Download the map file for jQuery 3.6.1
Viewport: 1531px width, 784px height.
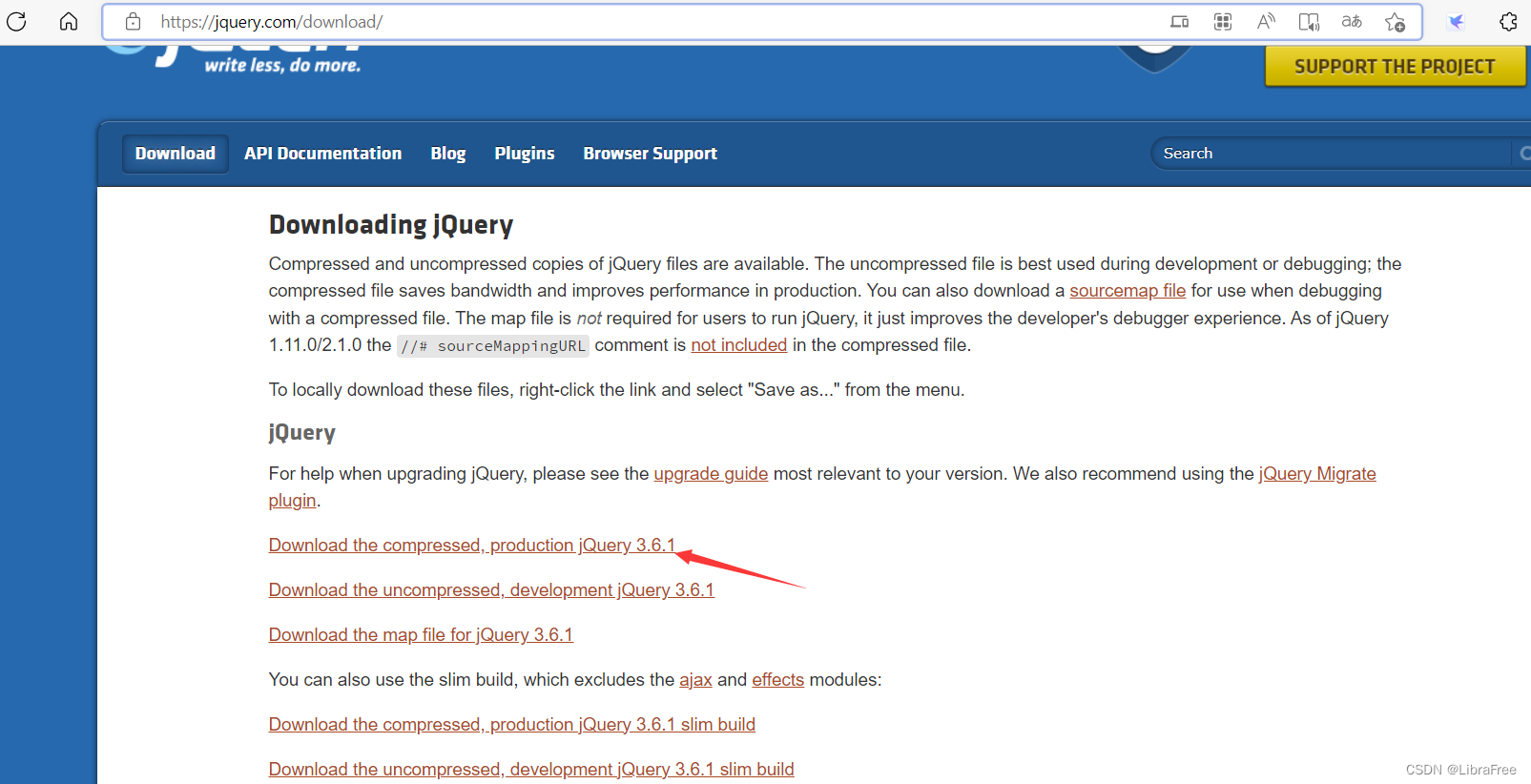click(421, 635)
